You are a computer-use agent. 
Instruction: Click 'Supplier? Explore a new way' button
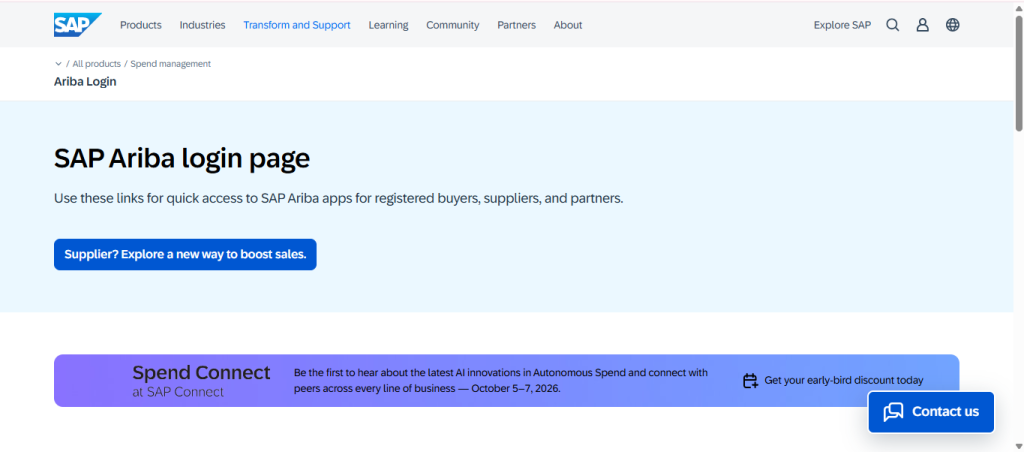point(185,255)
